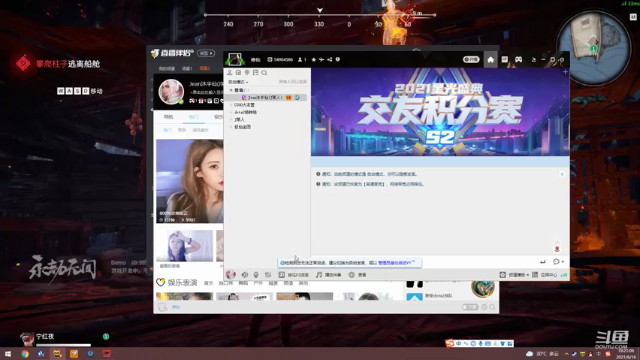Send message with the return-arrow button

[542, 262]
